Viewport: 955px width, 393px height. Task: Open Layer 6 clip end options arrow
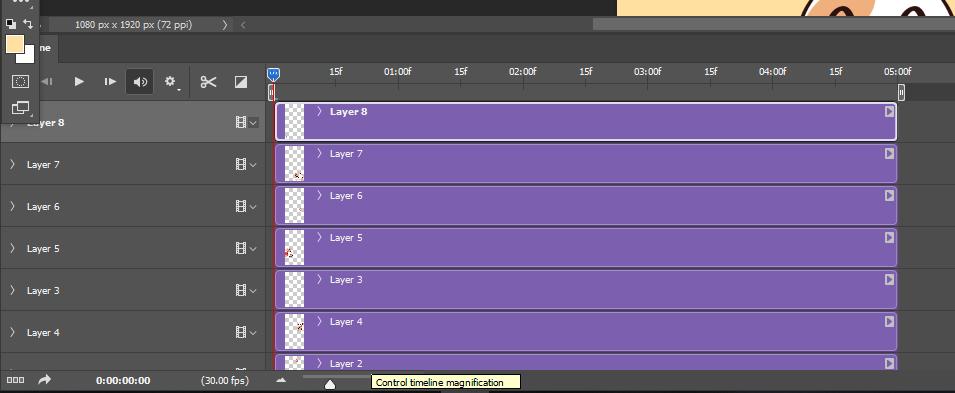pyautogui.click(x=889, y=196)
